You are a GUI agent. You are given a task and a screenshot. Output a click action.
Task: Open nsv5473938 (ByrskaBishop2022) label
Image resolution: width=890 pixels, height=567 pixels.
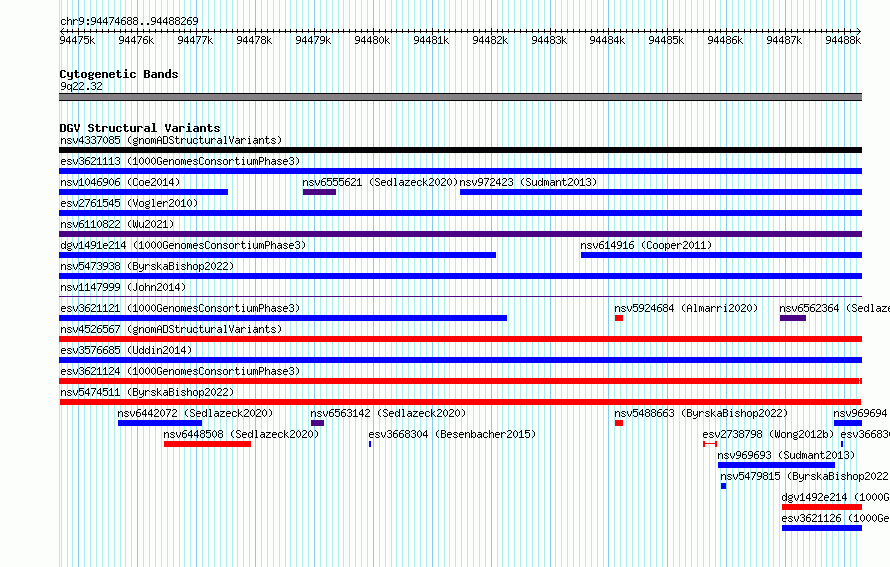coord(147,266)
